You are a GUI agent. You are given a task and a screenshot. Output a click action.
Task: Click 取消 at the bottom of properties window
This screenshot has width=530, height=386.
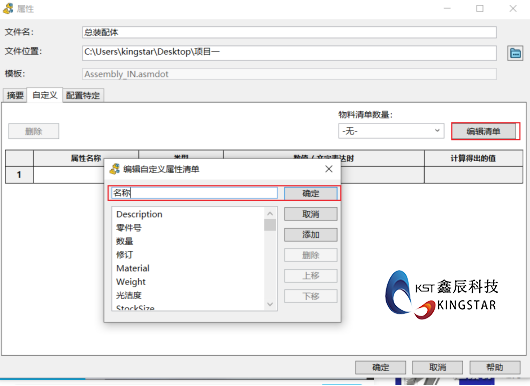click(438, 367)
